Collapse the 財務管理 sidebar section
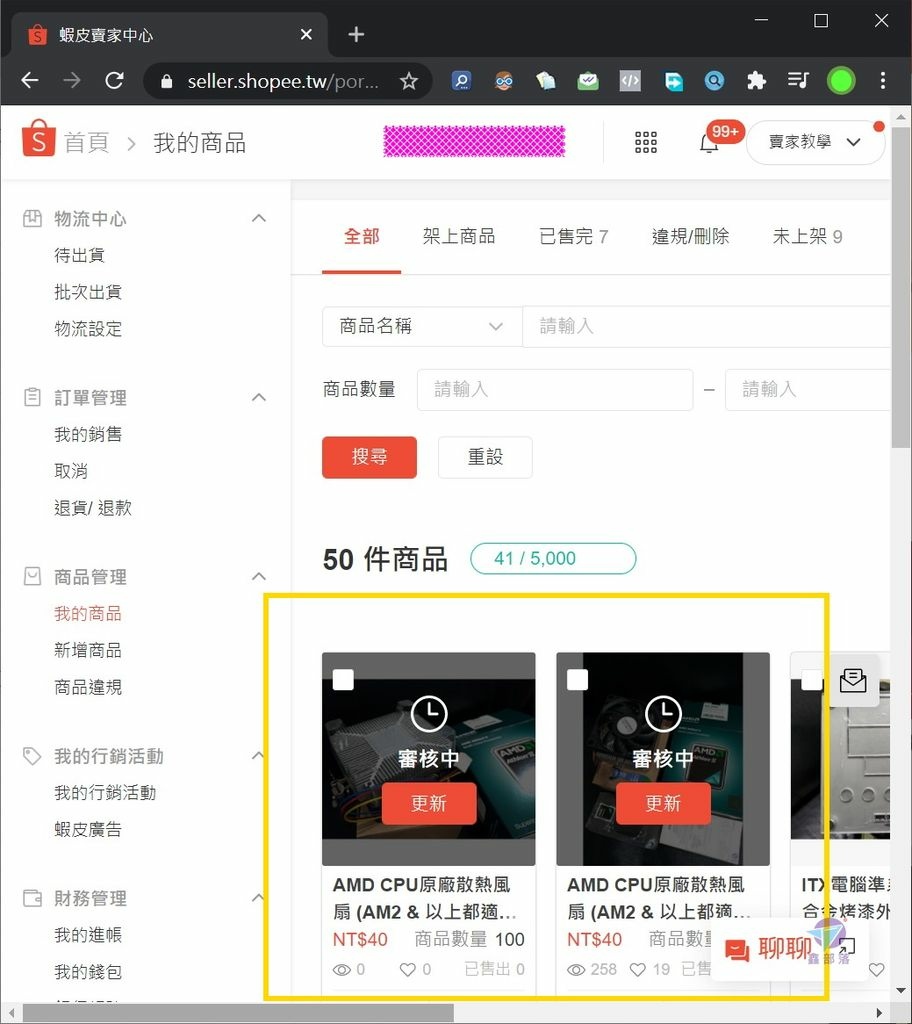The image size is (912, 1024). [259, 898]
